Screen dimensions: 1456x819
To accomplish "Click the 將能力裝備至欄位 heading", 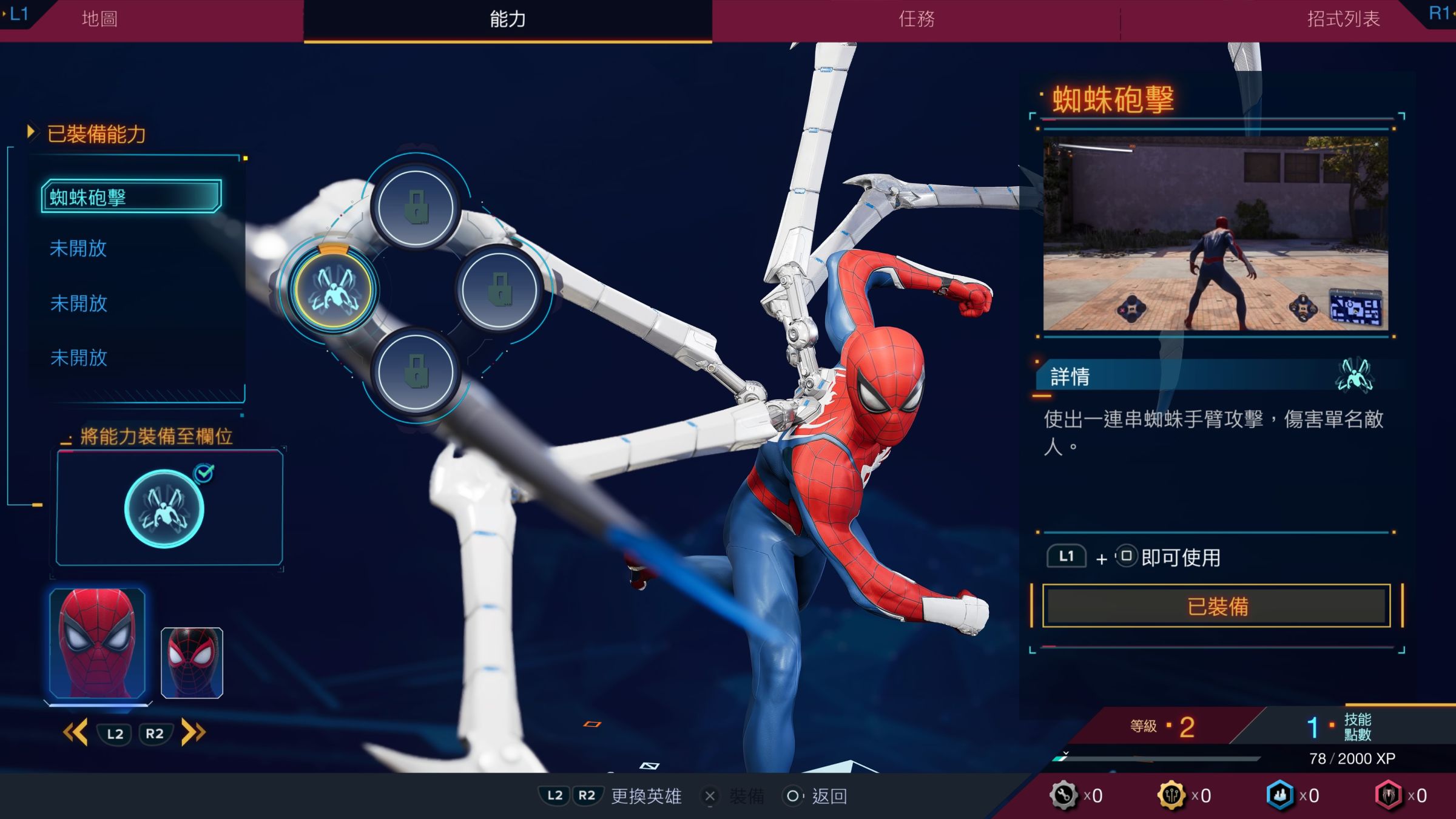I will pyautogui.click(x=156, y=436).
